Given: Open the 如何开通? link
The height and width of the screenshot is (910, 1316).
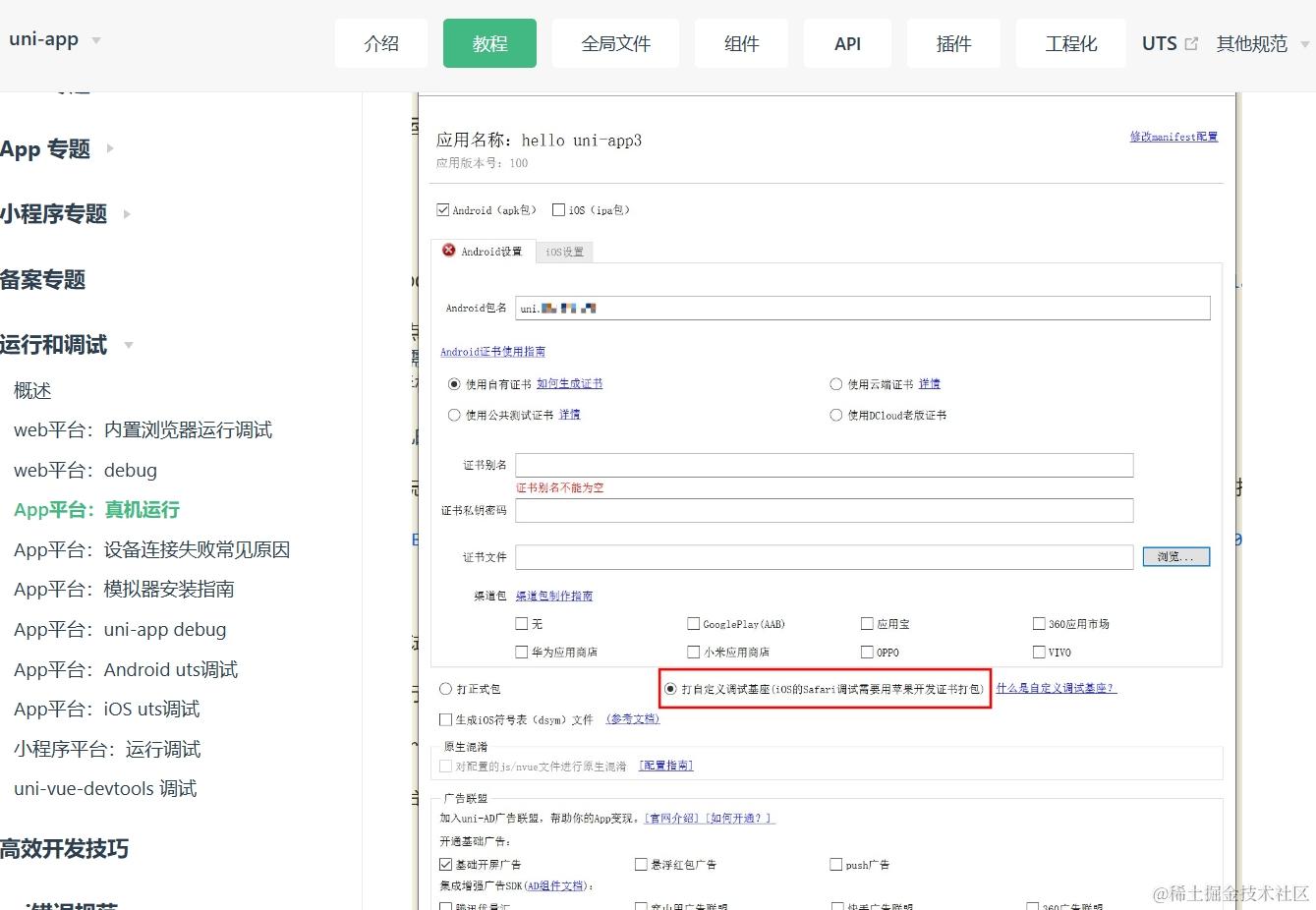Looking at the screenshot, I should [741, 818].
